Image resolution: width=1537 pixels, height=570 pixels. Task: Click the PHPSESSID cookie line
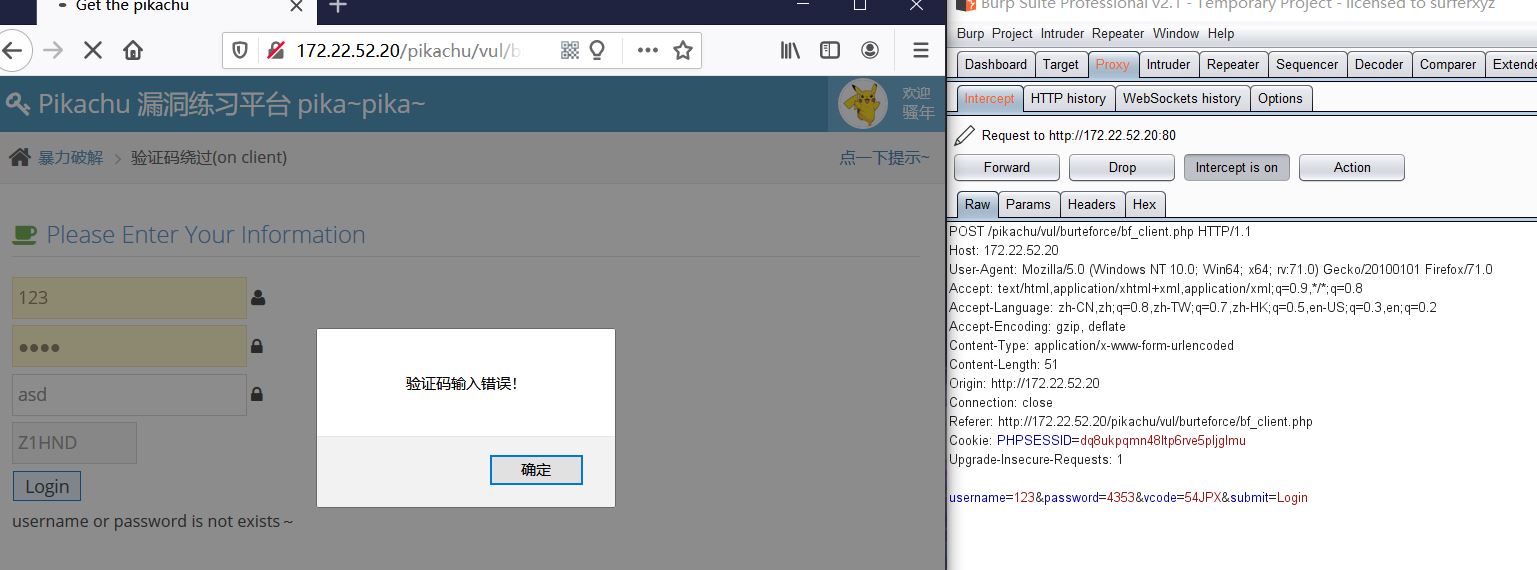tap(1097, 440)
